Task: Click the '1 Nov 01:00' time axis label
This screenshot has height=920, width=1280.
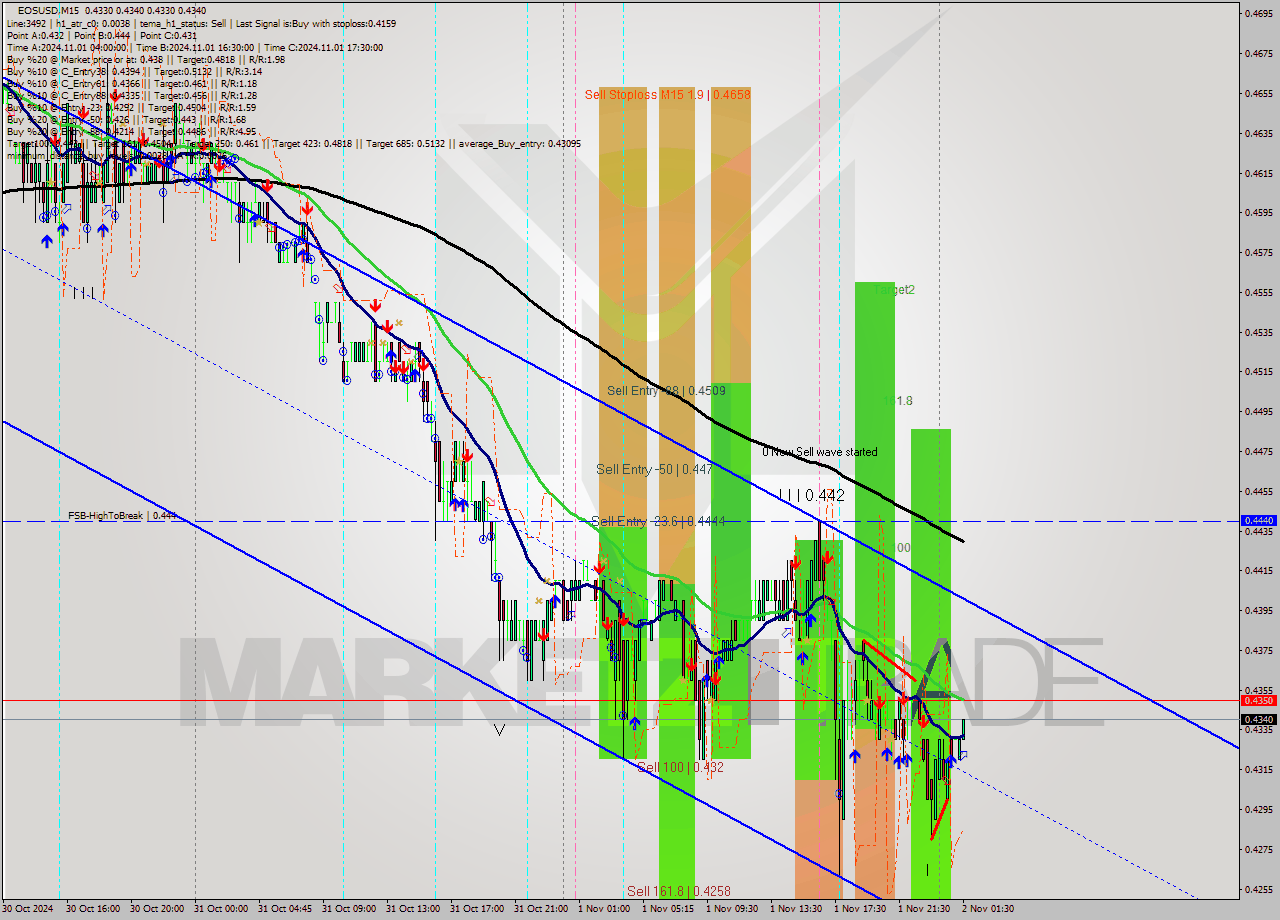Action: coord(603,909)
